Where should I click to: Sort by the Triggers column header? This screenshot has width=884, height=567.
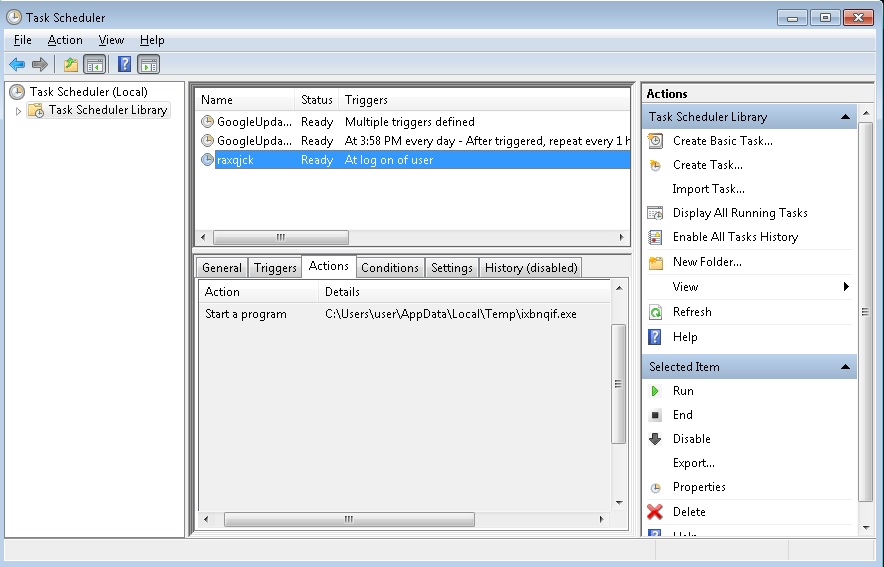point(484,100)
